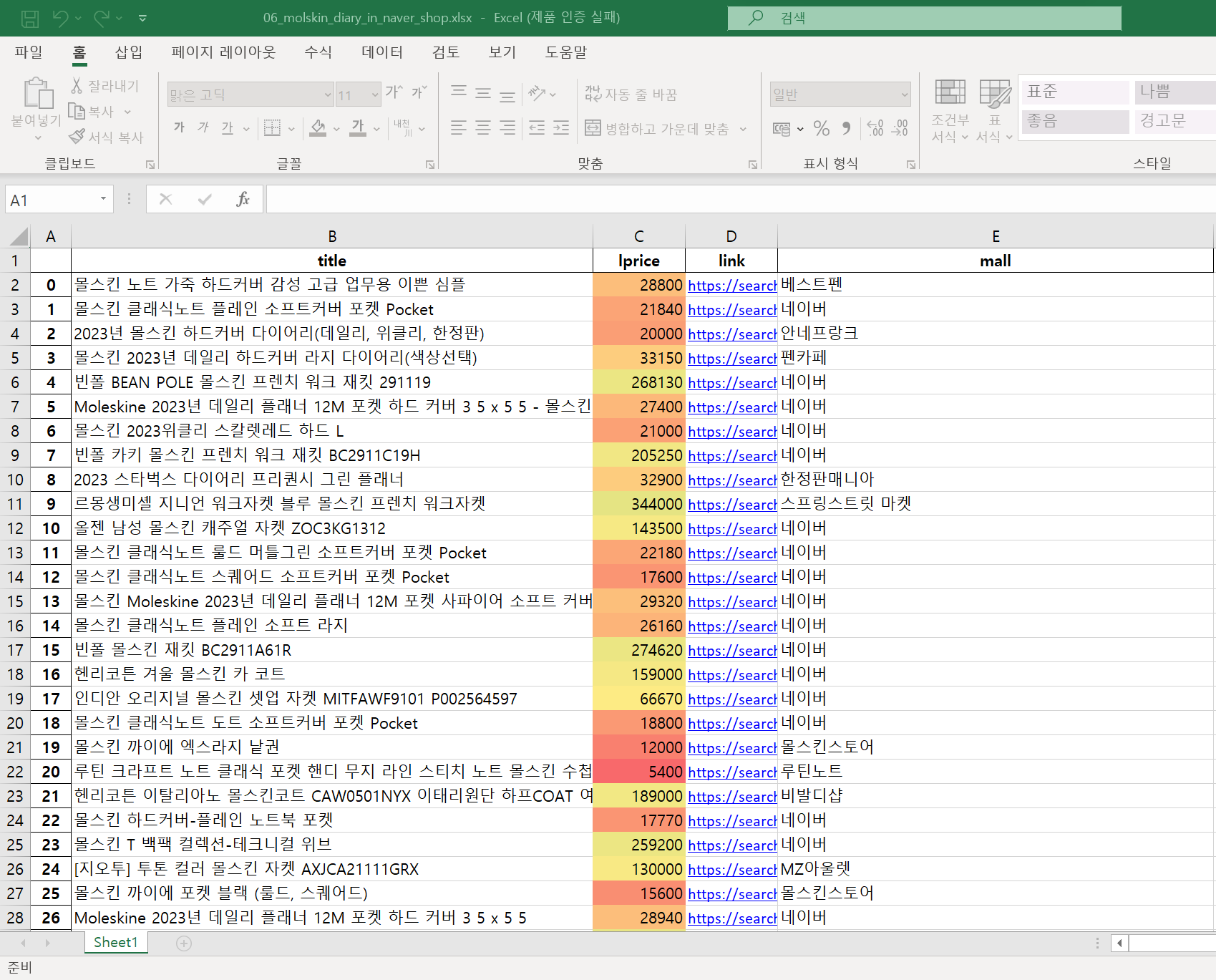This screenshot has height=980, width=1216.
Task: Apply the 좋음 cell style
Action: (1075, 122)
